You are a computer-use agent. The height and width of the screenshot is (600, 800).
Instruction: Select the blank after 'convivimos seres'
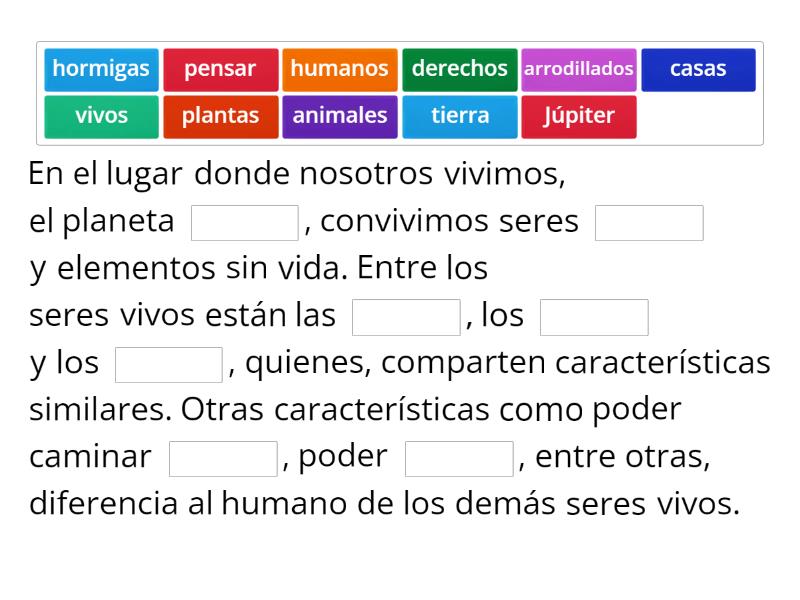[648, 221]
